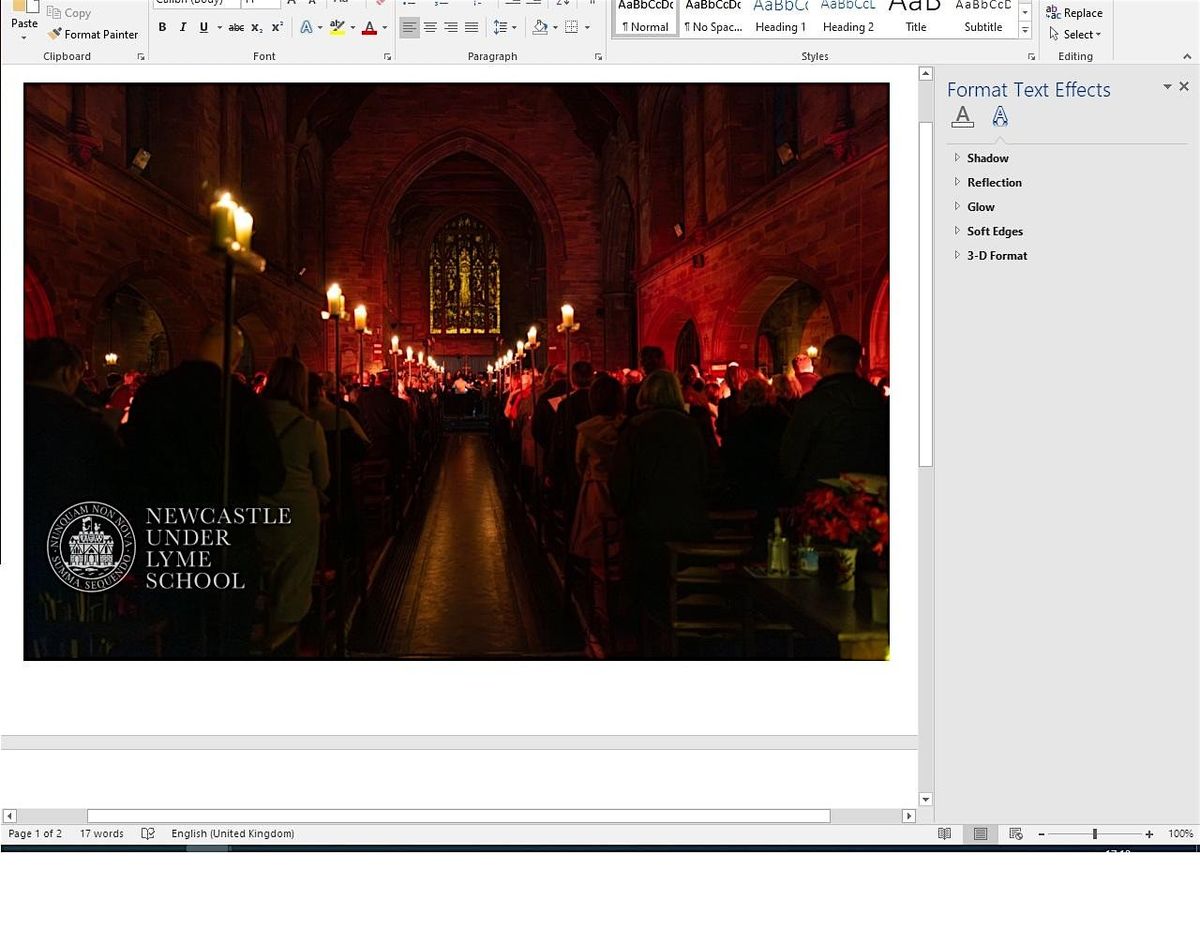
Task: Select the Text Effects icon in the Font group
Action: [307, 27]
